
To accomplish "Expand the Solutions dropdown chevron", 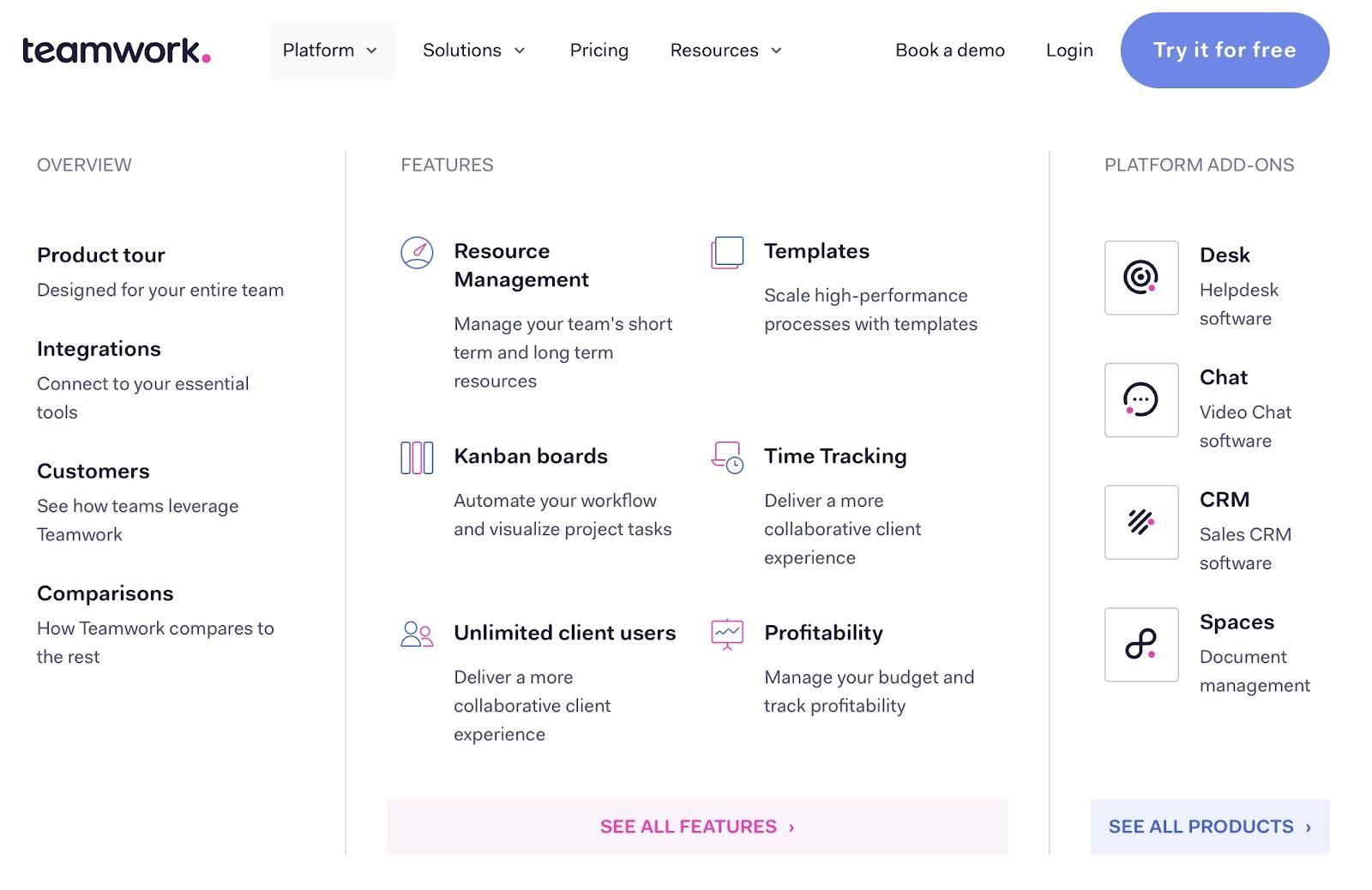I will coord(520,51).
